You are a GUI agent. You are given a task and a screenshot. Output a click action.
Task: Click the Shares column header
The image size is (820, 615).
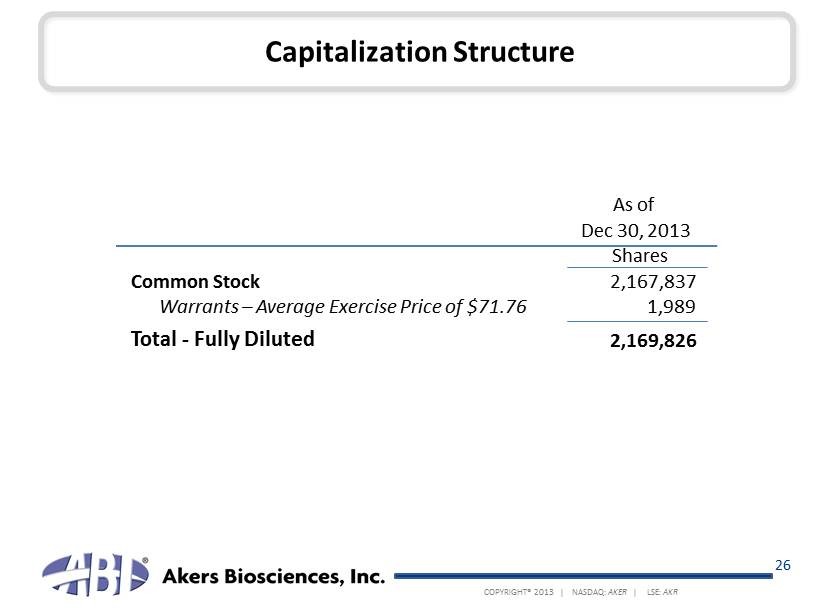(x=639, y=256)
